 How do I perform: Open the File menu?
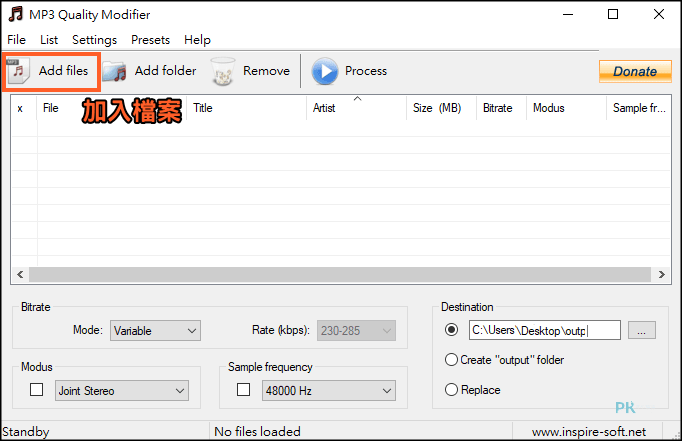tap(17, 40)
